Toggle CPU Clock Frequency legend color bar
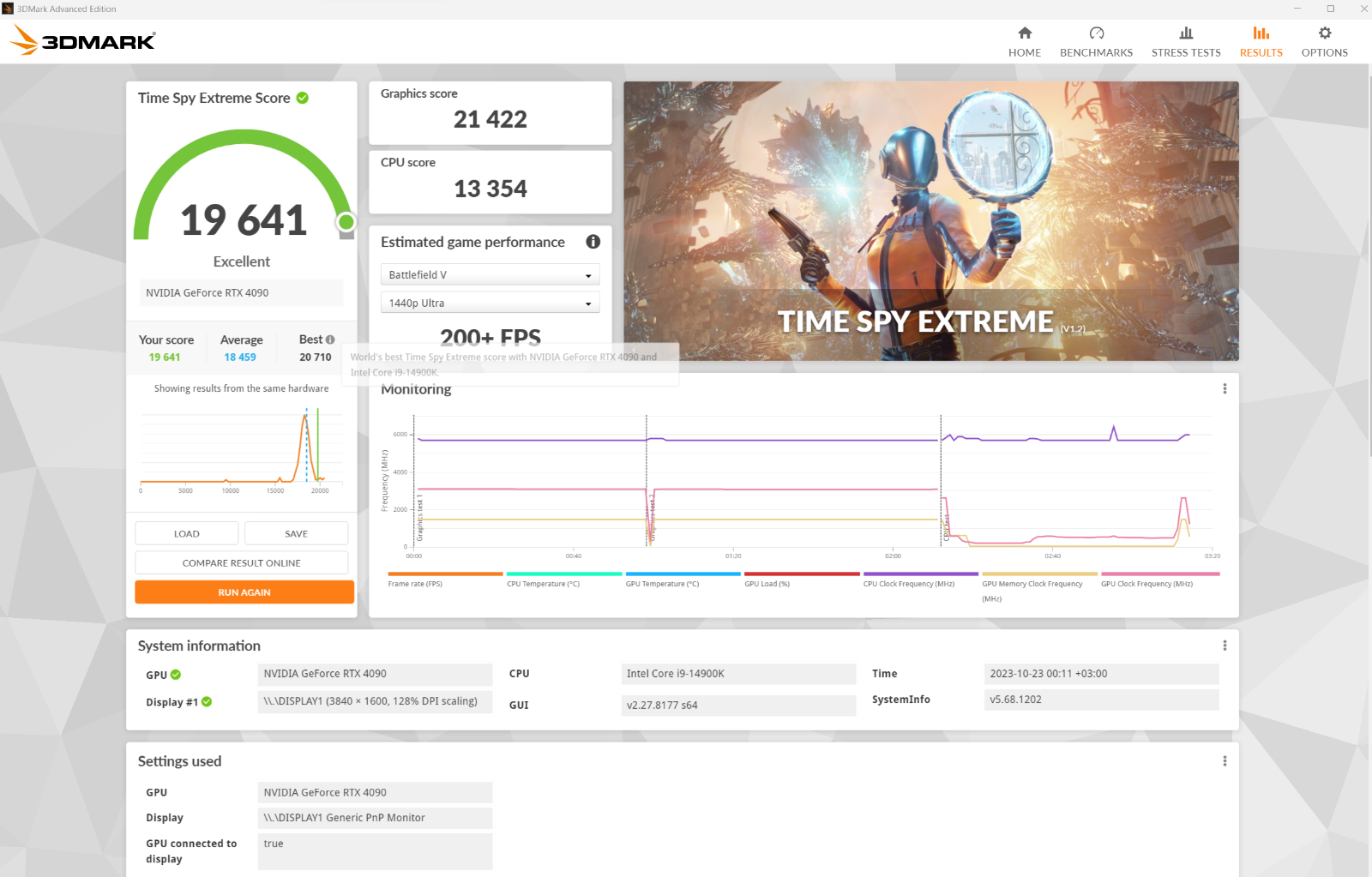 point(921,574)
